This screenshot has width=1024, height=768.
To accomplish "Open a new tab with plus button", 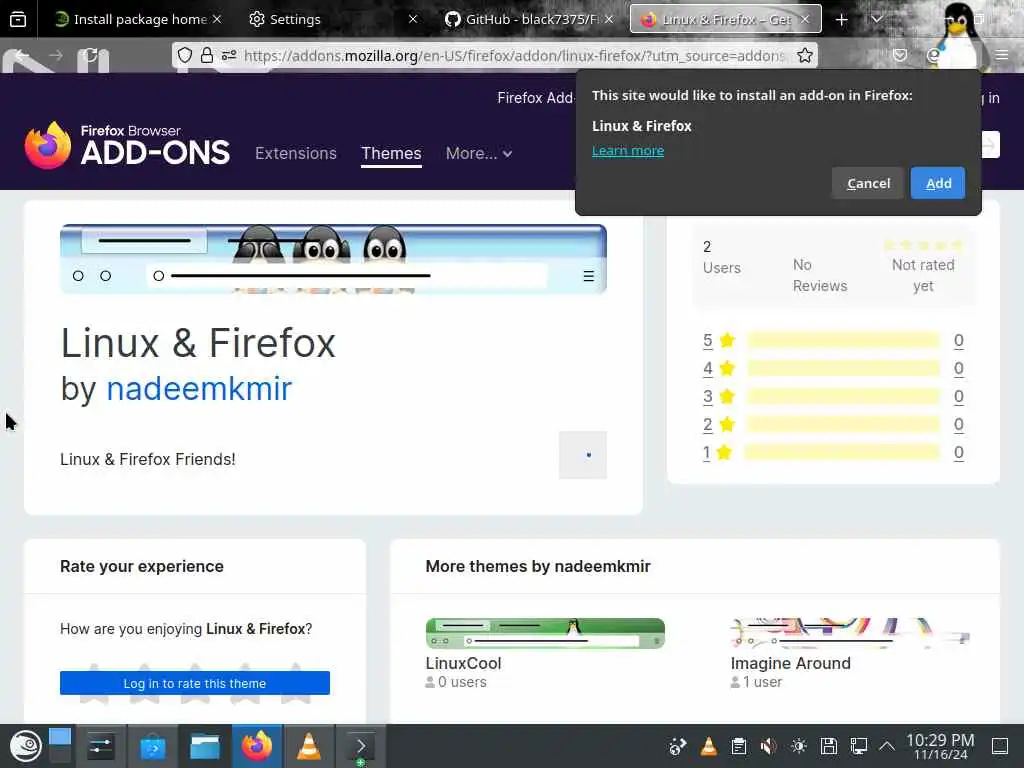I will [x=841, y=20].
